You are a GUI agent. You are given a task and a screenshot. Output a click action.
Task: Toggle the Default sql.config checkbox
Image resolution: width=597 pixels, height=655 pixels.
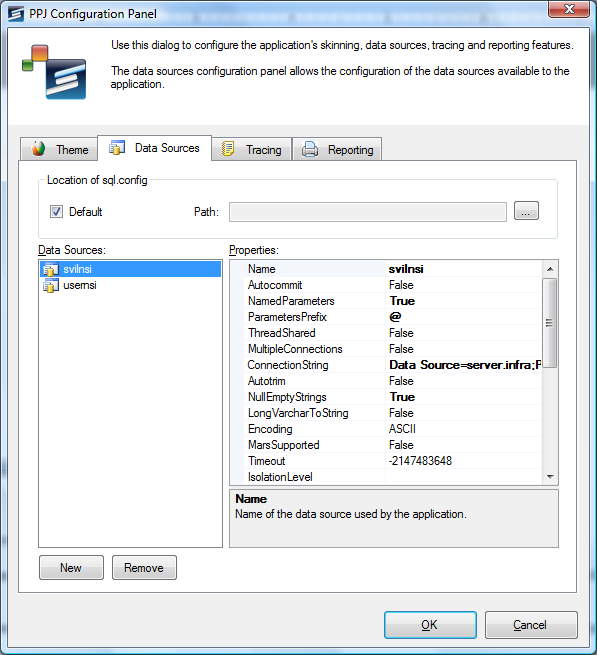point(56,212)
